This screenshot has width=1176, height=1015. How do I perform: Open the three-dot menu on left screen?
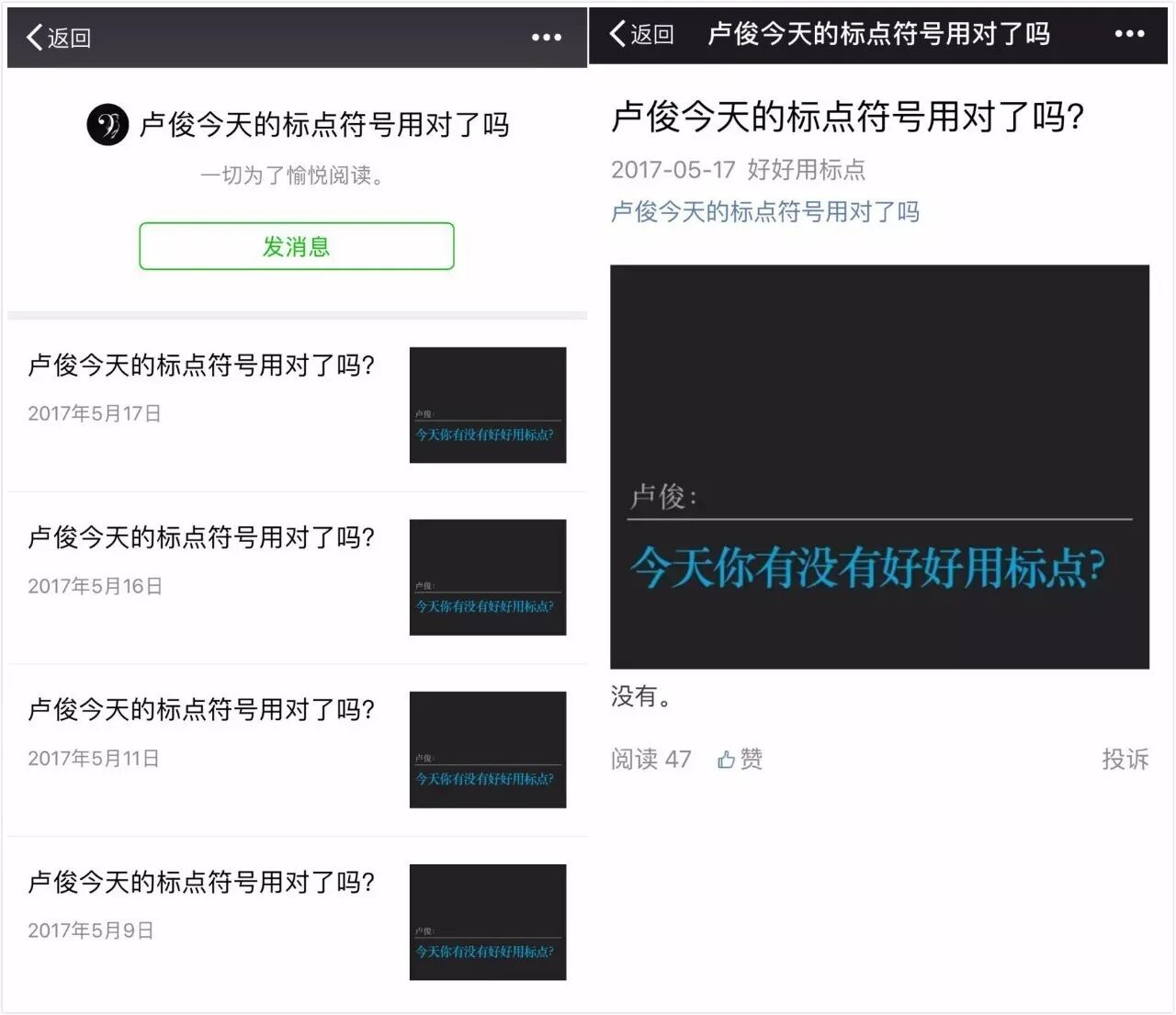click(x=546, y=38)
